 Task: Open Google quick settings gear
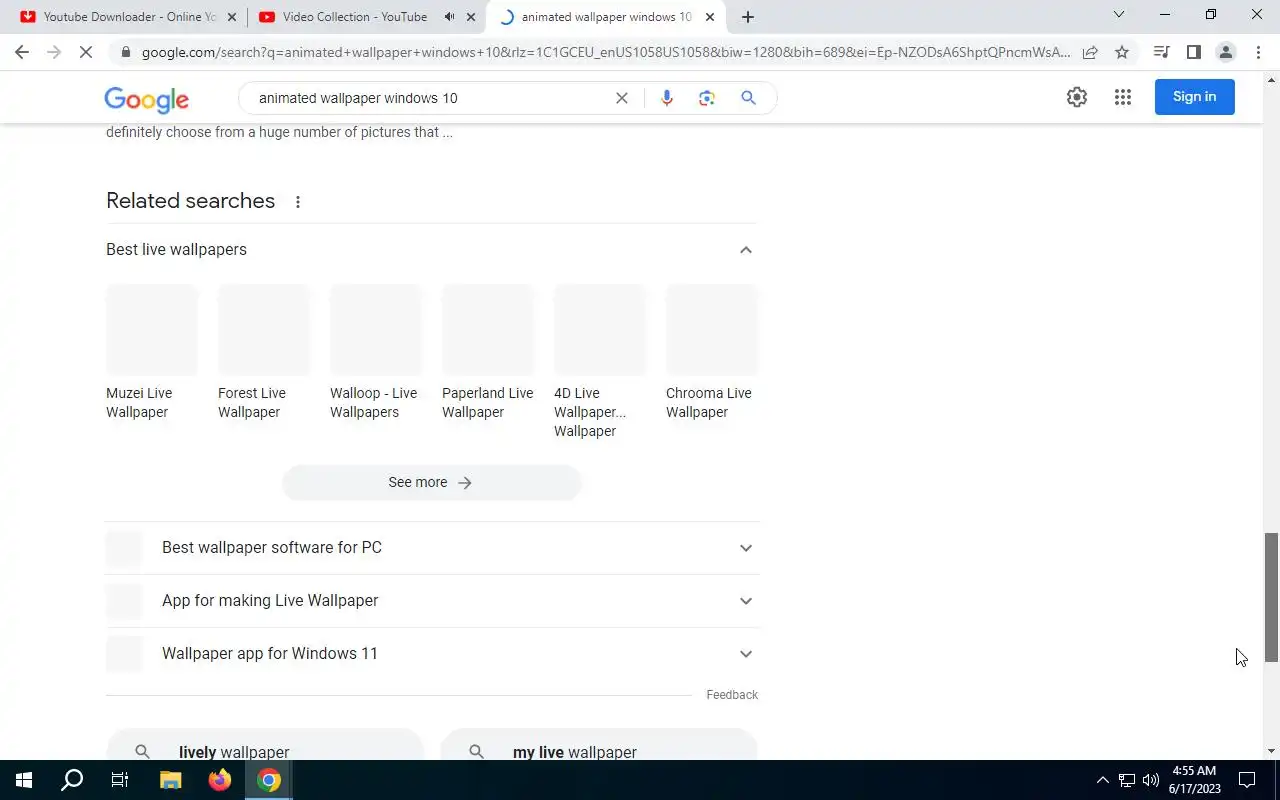[1077, 97]
